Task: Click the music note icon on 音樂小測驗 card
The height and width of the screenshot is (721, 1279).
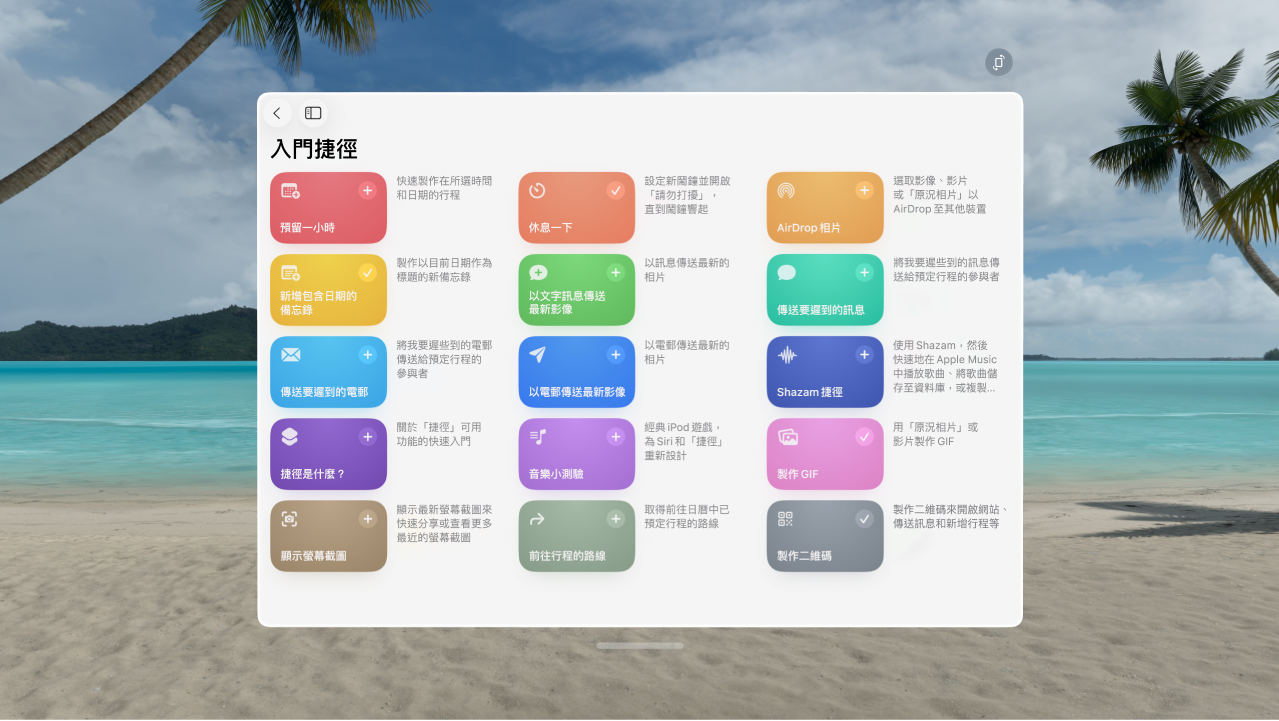Action: (538, 437)
